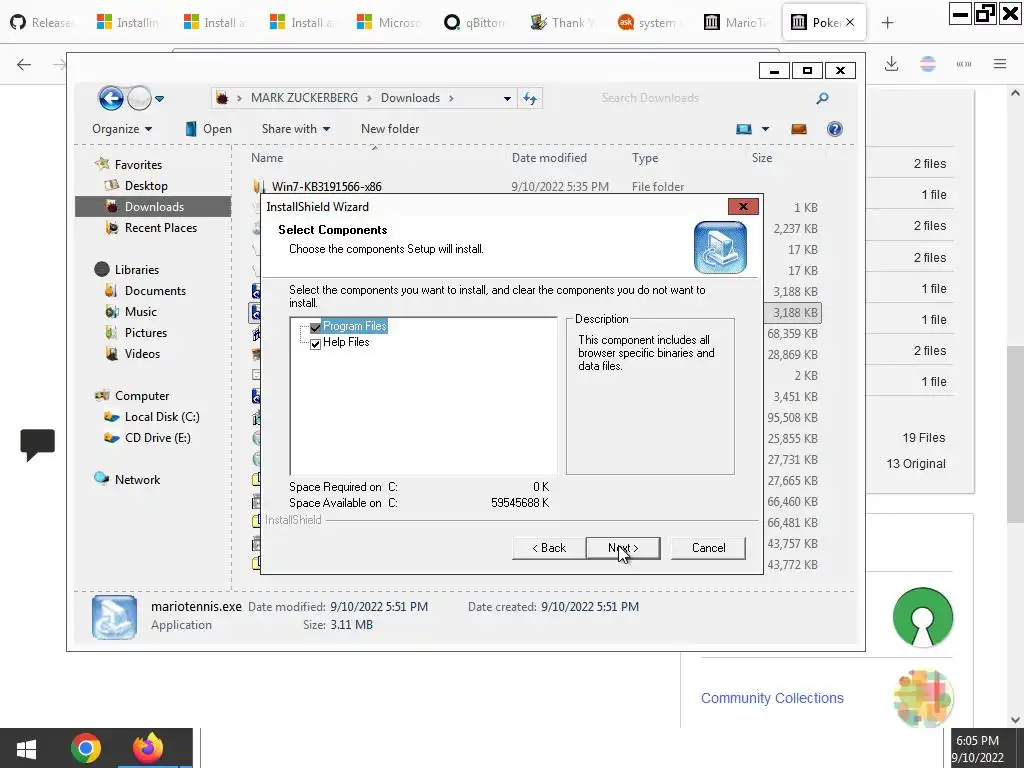Screen dimensions: 1024x768
Task: Click the black chat bubble icon
Action: click(37, 445)
